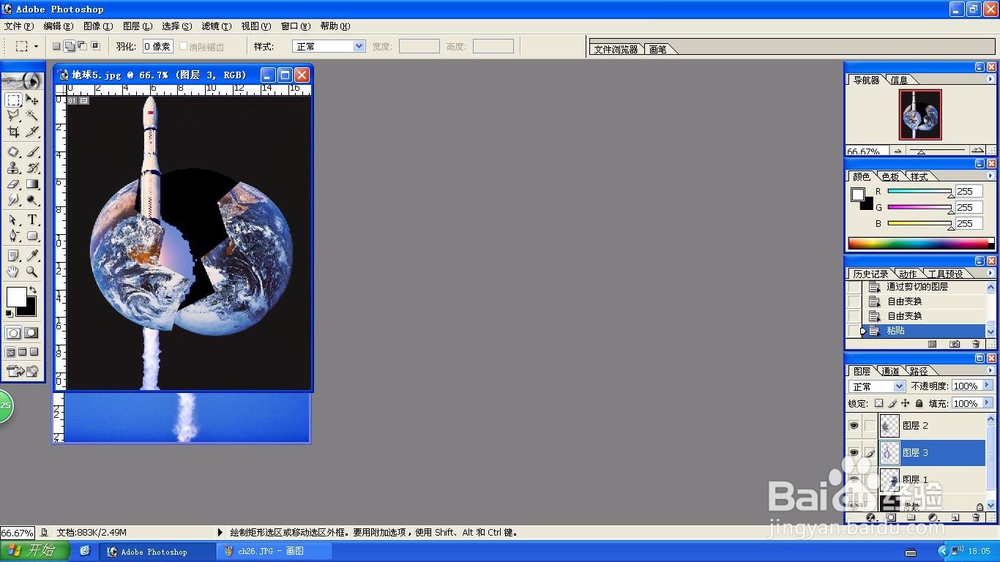1000x562 pixels.
Task: Hide layer 图层 3 via eye icon
Action: [854, 452]
